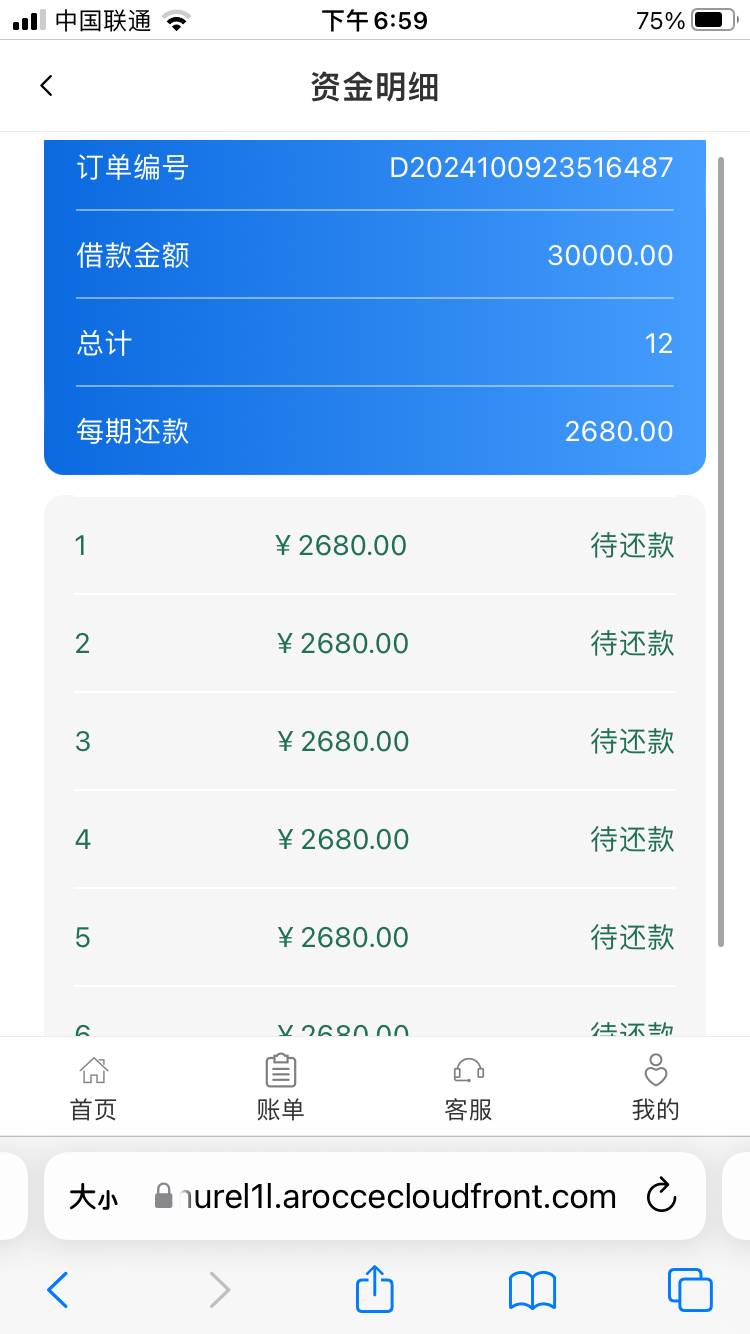
Task: Tap the 借款金额 30000.00 row
Action: point(375,255)
